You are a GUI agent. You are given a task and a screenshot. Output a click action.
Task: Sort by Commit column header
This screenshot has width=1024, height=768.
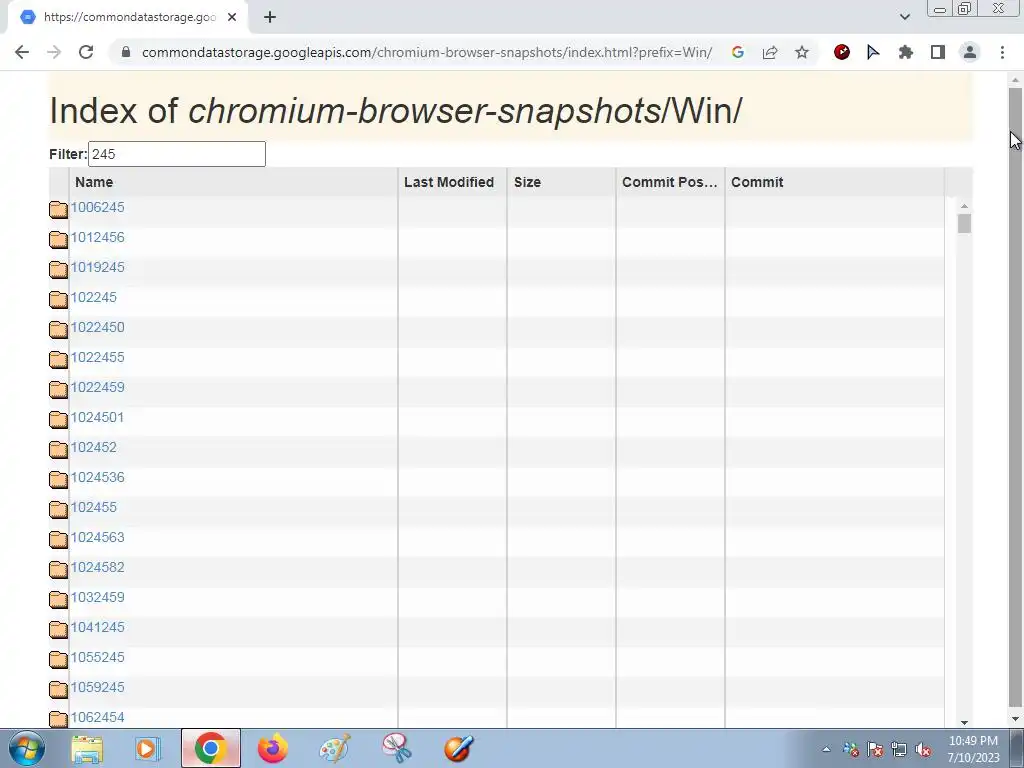coord(757,182)
